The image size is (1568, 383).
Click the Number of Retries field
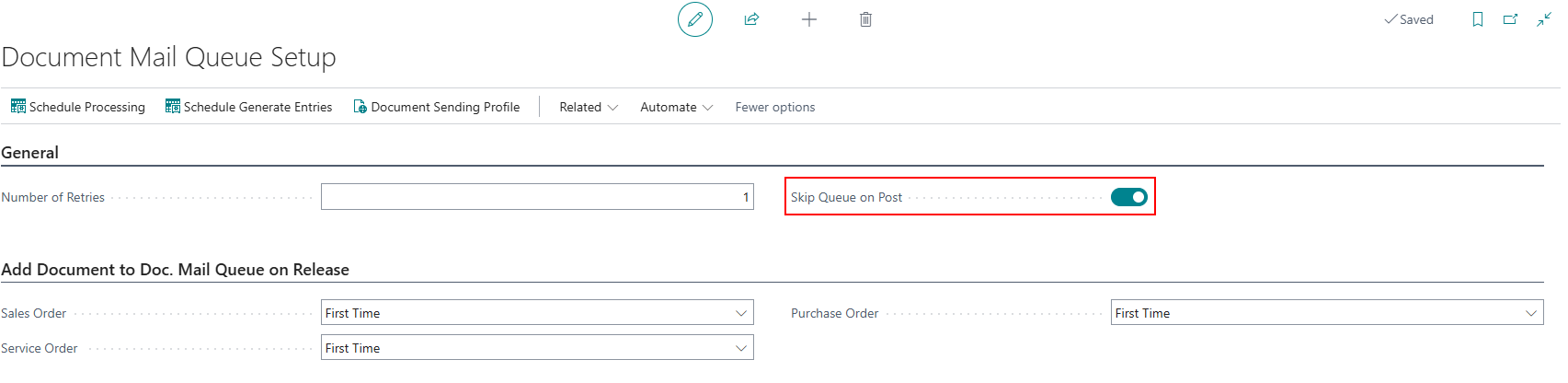click(x=537, y=197)
